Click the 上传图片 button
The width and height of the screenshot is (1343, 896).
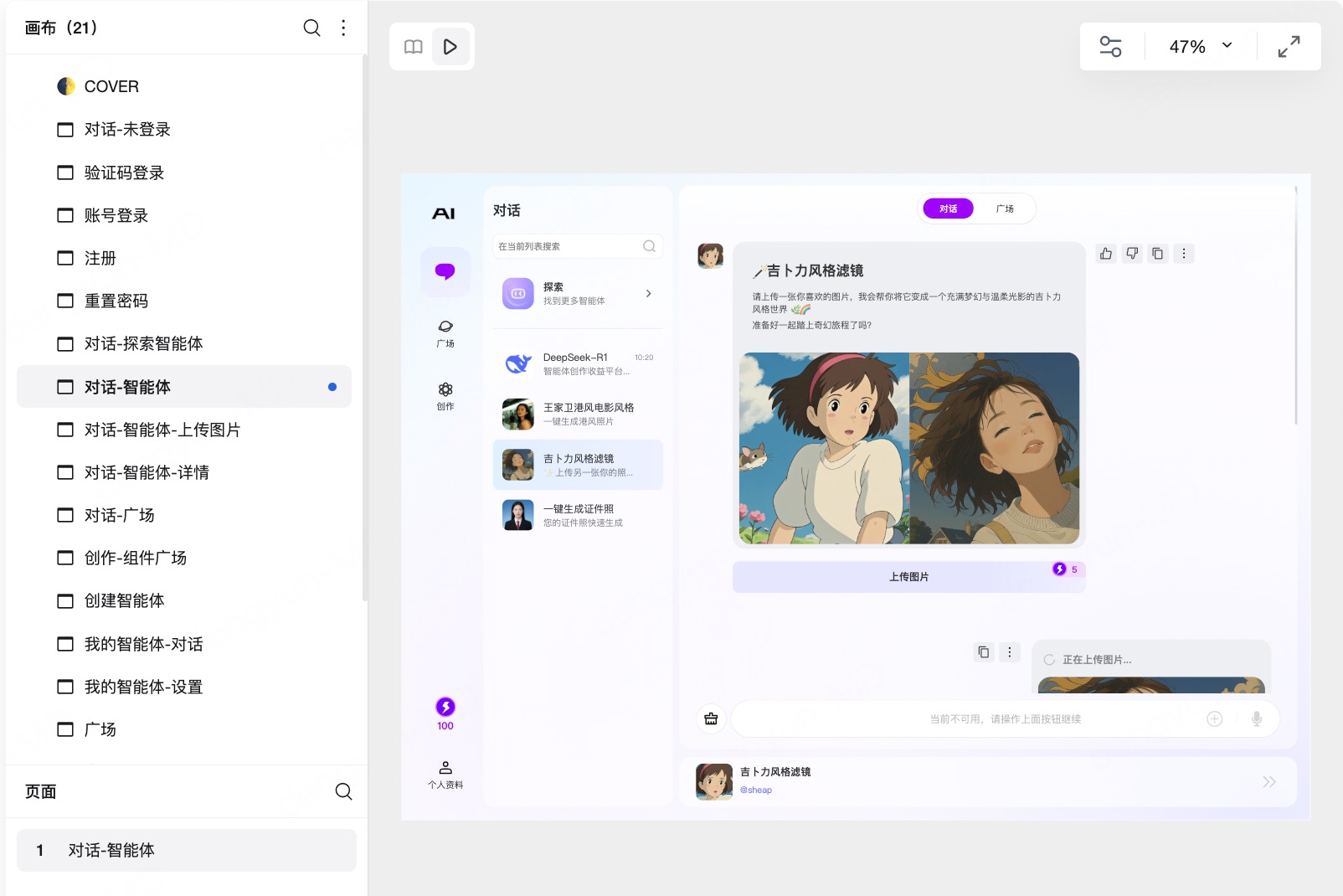point(908,577)
